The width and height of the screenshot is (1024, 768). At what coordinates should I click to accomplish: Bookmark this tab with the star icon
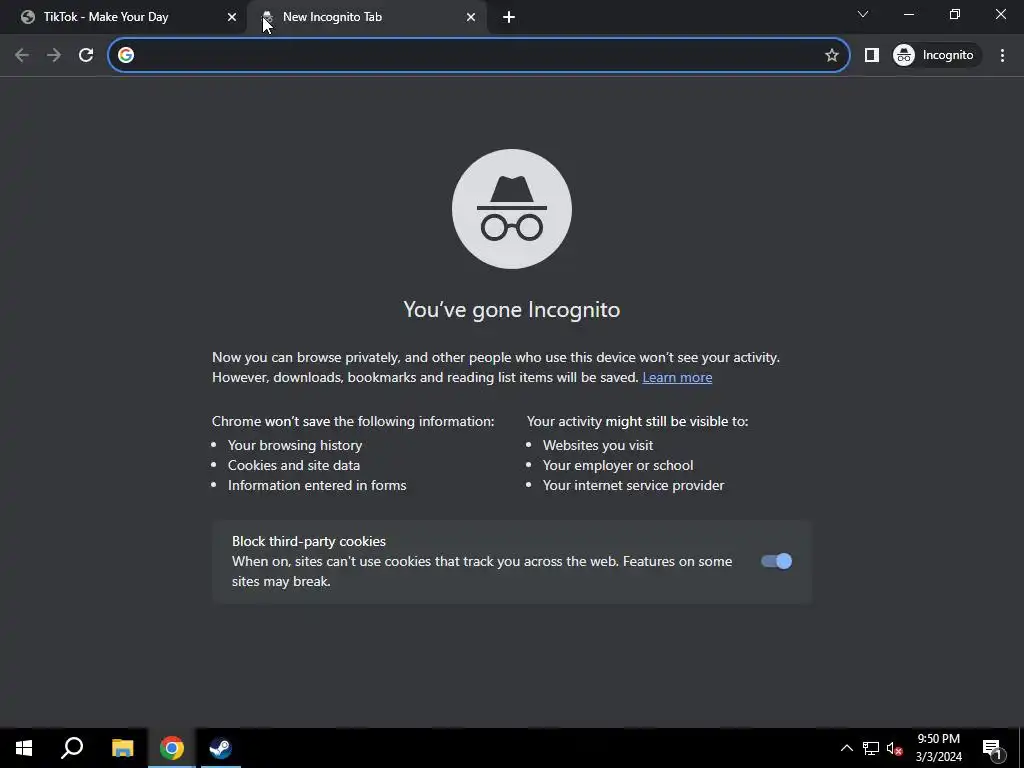[831, 55]
